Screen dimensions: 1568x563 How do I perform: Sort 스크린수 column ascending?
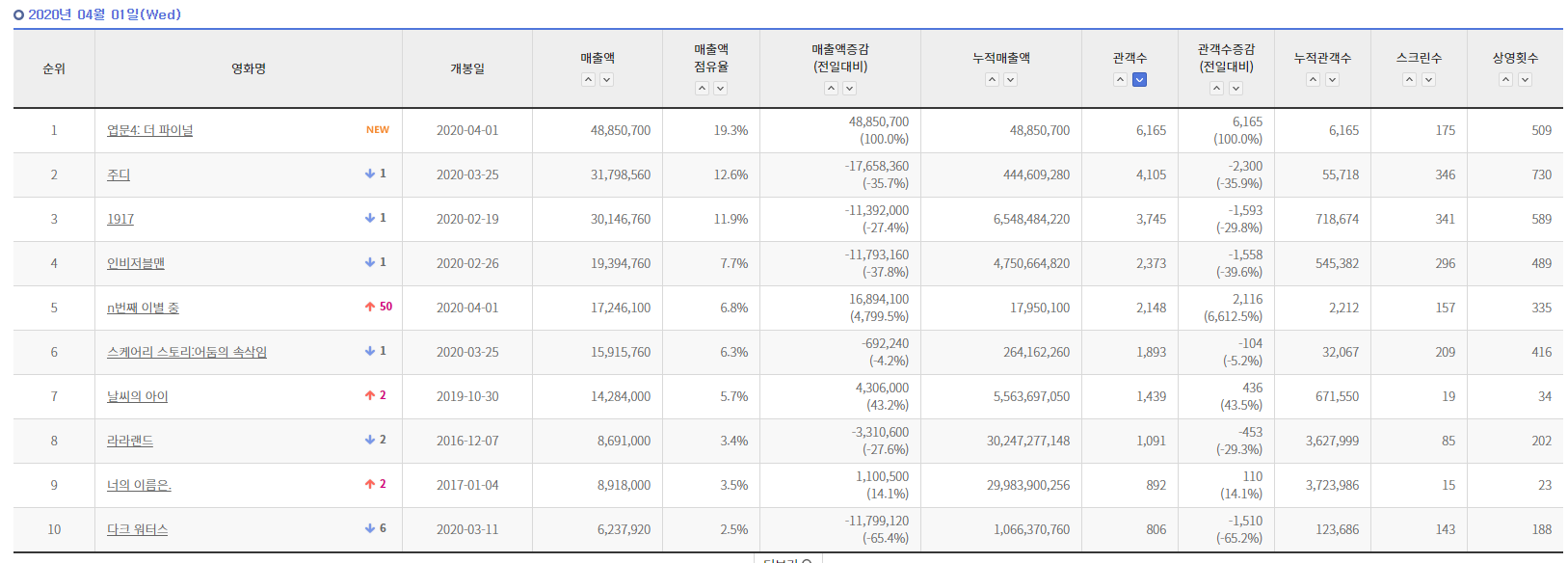point(1409,80)
